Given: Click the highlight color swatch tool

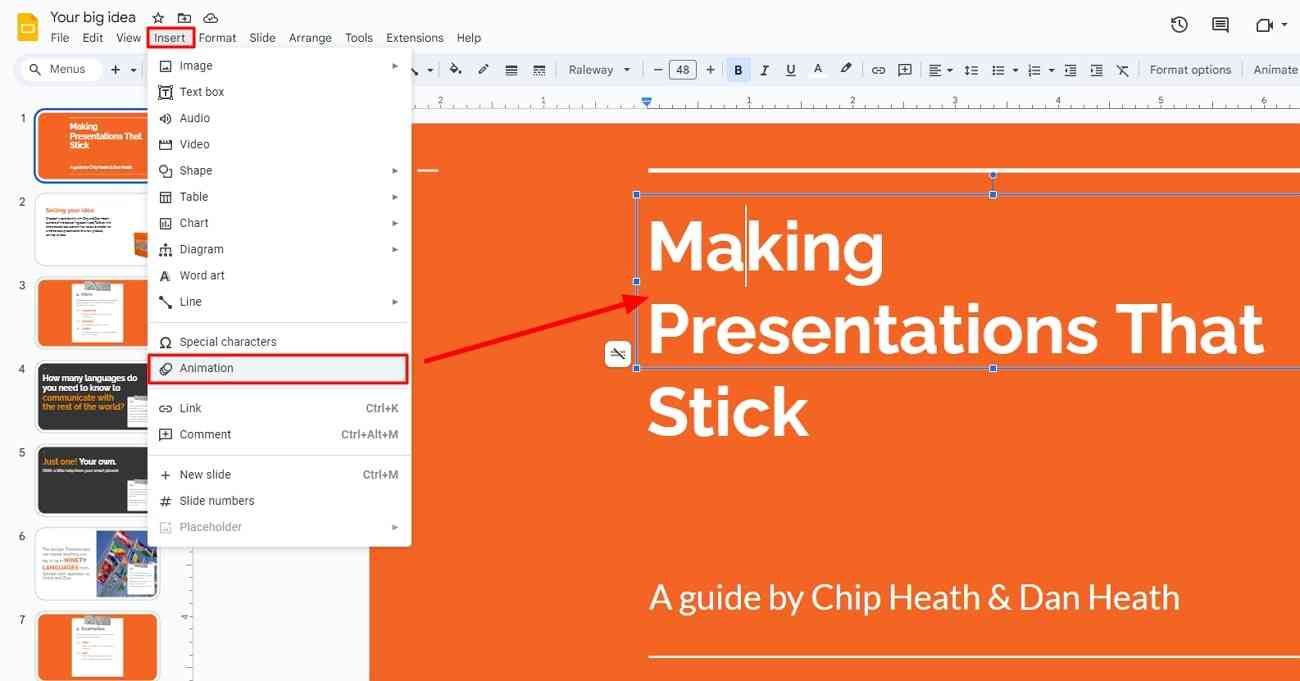Looking at the screenshot, I should coord(846,70).
